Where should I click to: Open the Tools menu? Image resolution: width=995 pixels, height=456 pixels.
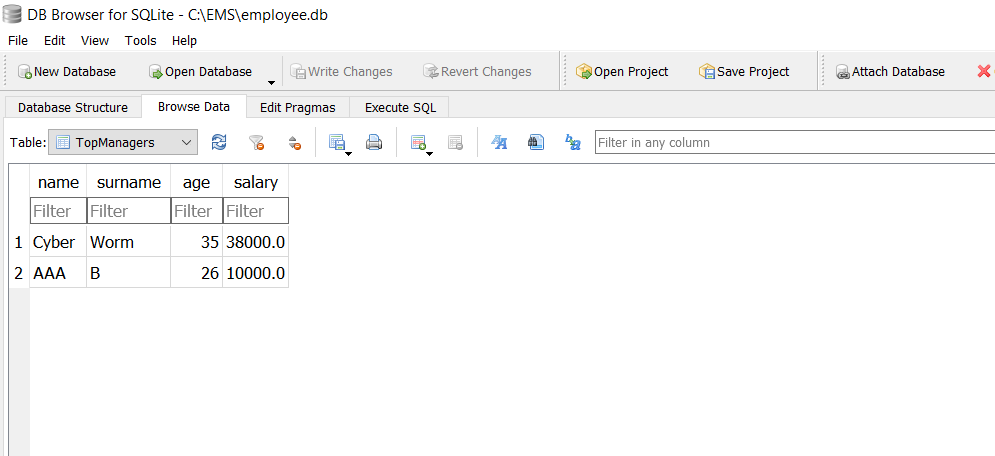coord(140,41)
